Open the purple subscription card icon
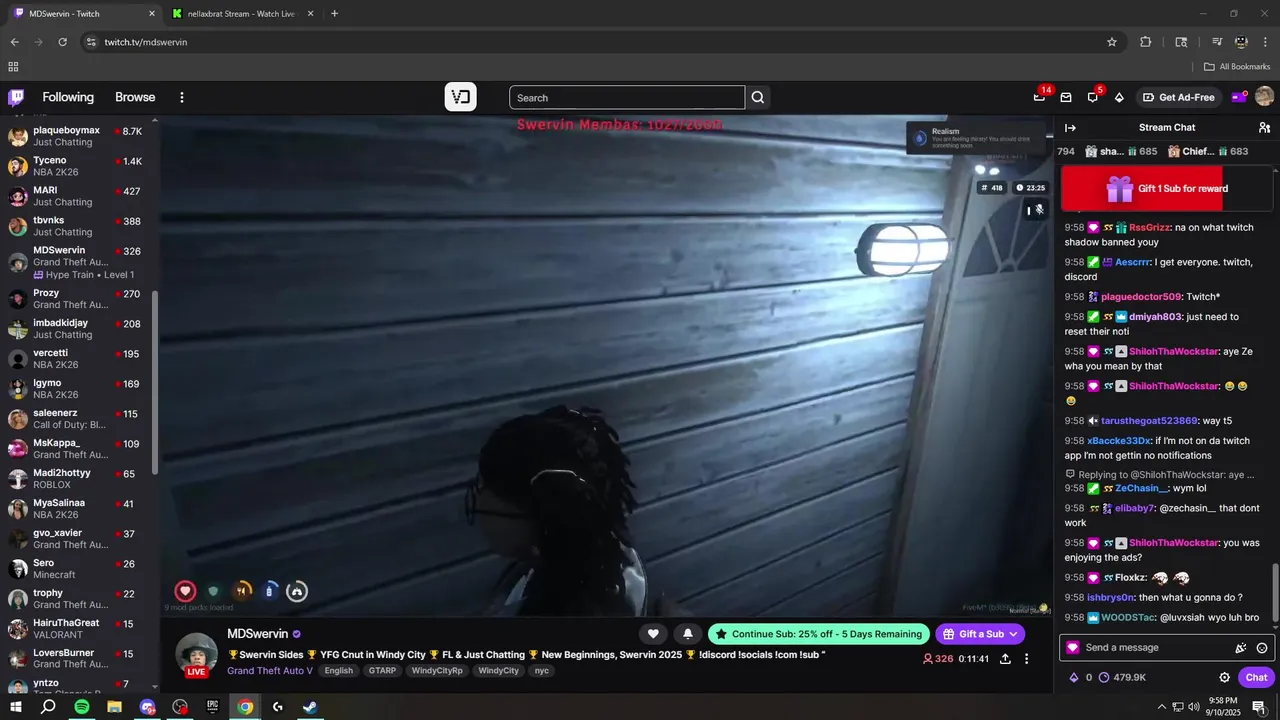The width and height of the screenshot is (1280, 720). pos(1238,97)
